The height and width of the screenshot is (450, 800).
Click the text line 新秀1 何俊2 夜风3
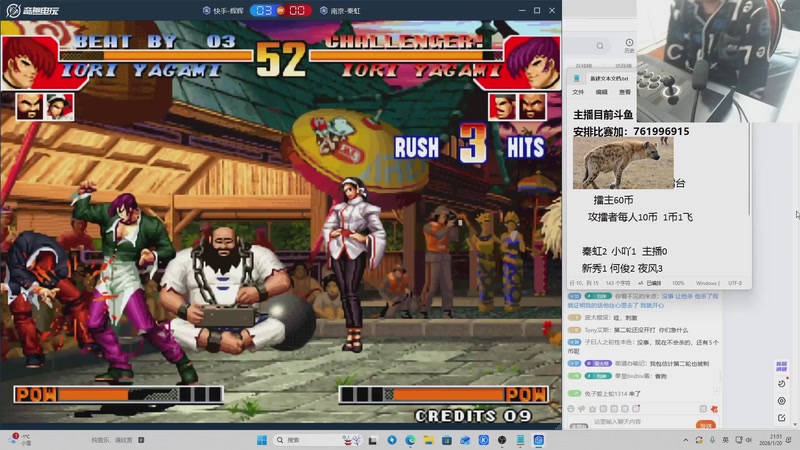pyautogui.click(x=622, y=268)
